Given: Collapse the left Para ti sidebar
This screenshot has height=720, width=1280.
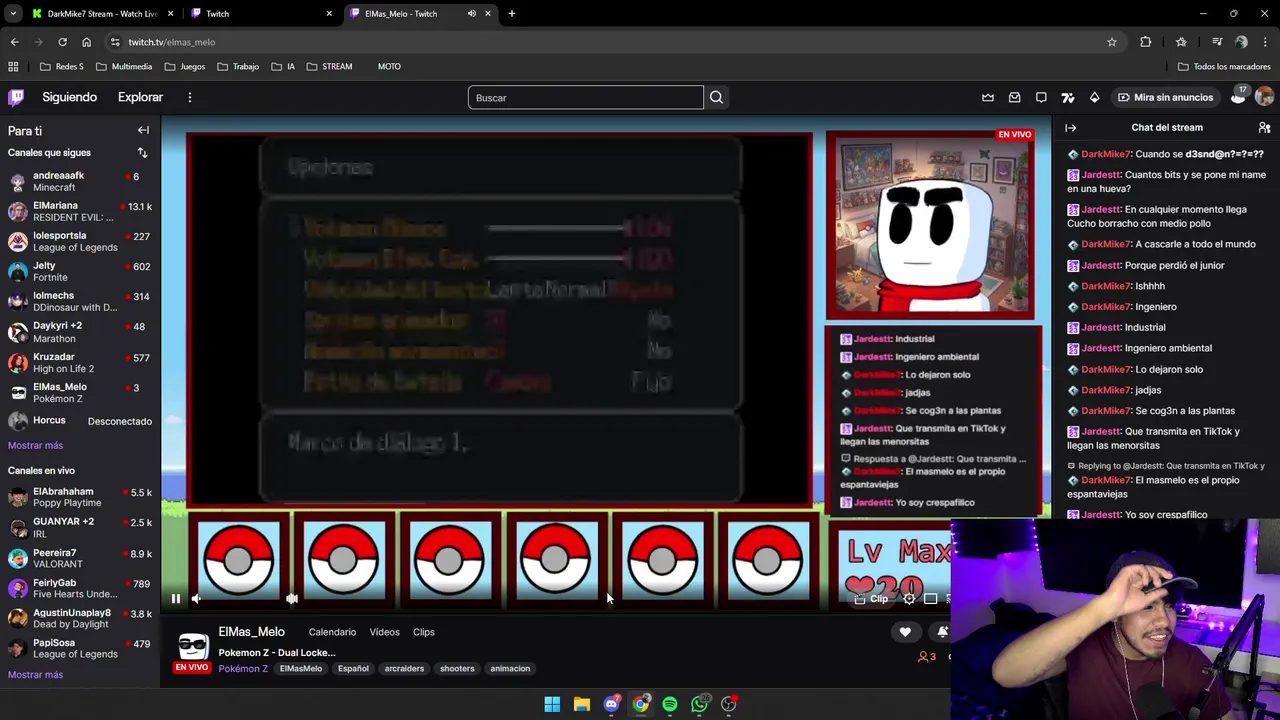Looking at the screenshot, I should pyautogui.click(x=143, y=130).
